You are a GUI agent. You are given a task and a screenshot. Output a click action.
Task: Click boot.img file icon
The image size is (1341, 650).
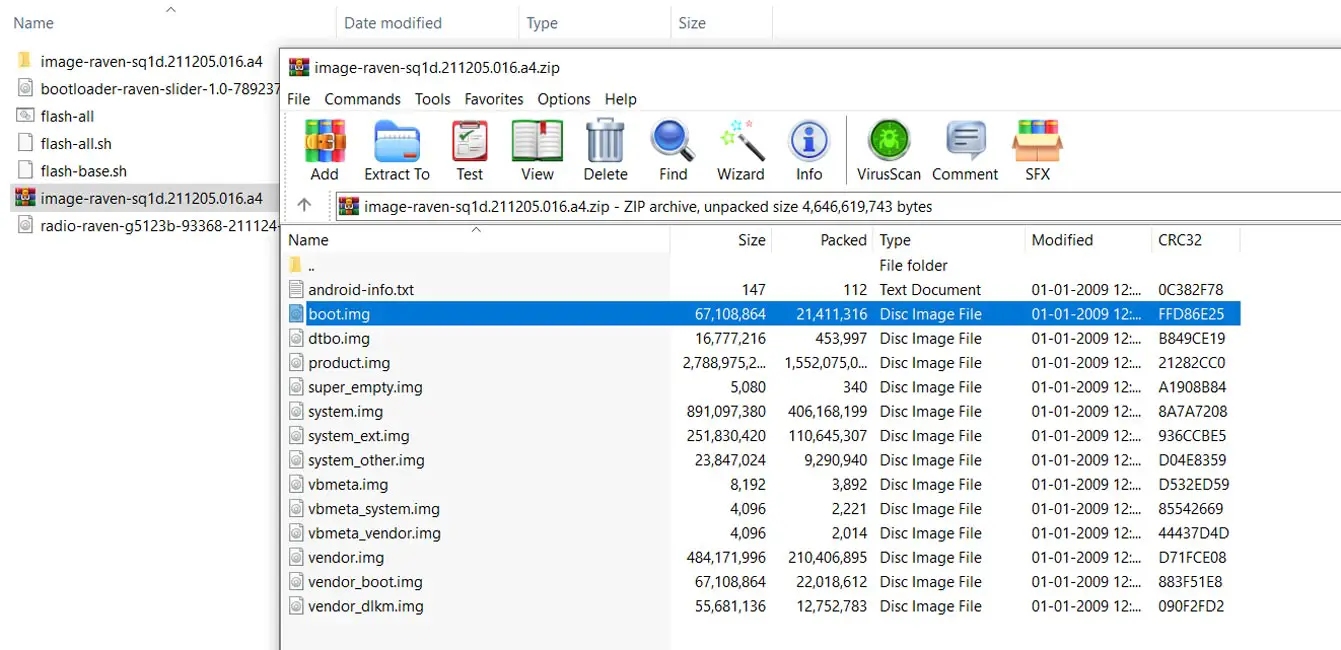[x=296, y=314]
